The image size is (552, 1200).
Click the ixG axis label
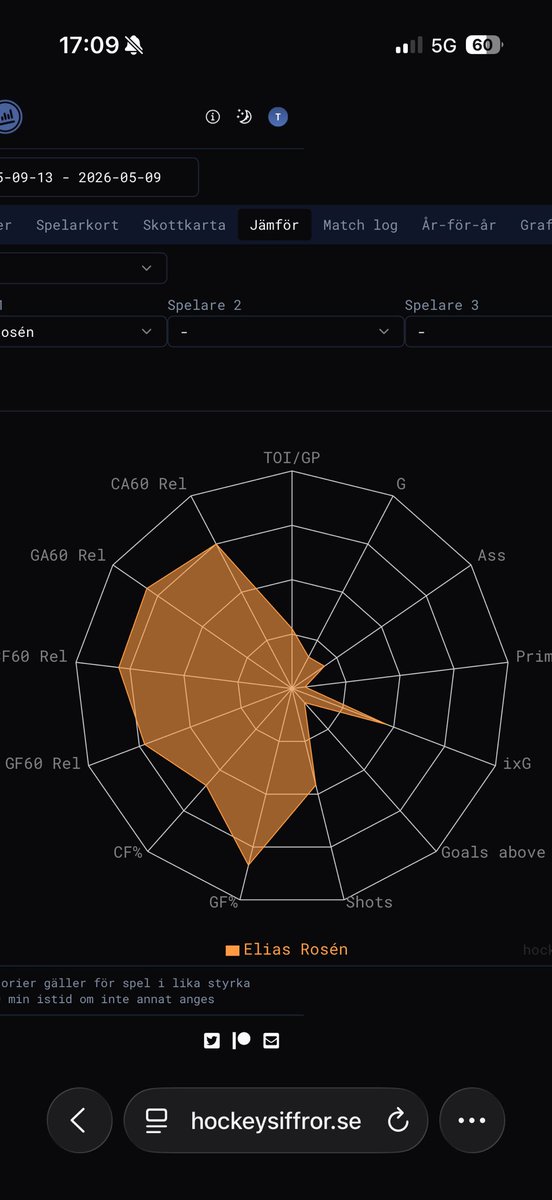coord(517,763)
